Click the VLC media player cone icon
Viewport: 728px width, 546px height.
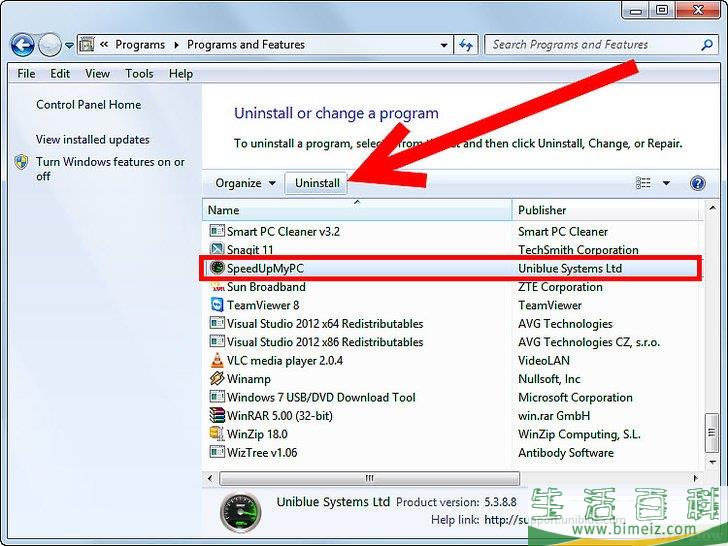coord(217,360)
